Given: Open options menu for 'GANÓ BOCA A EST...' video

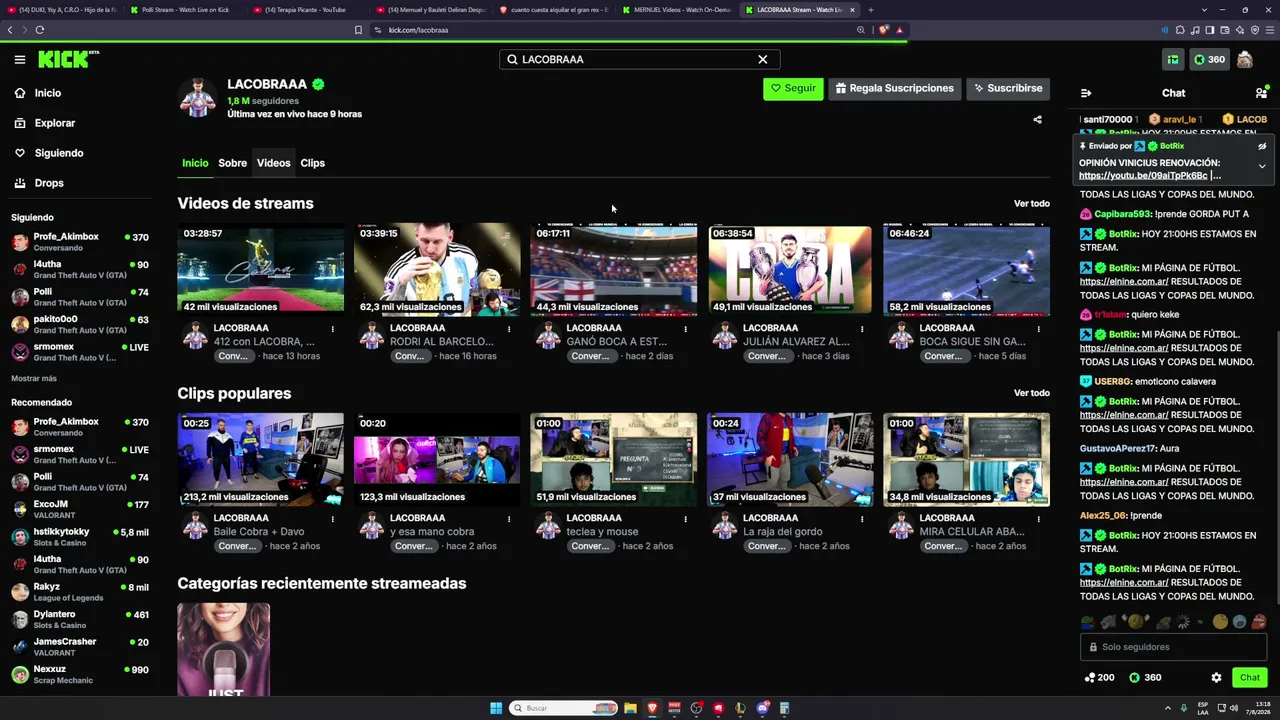Looking at the screenshot, I should pyautogui.click(x=685, y=328).
